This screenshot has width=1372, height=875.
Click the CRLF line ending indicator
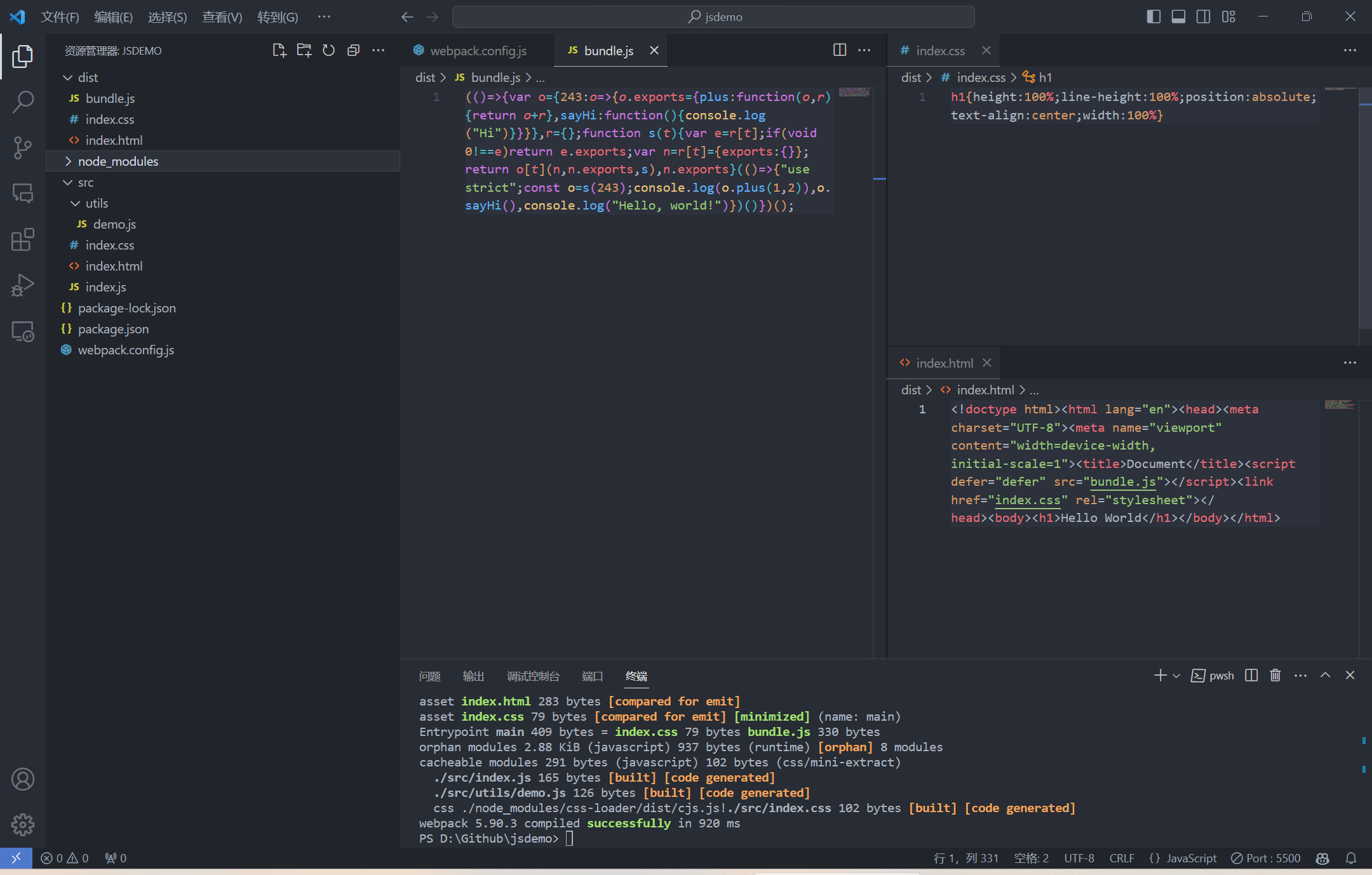[1122, 858]
